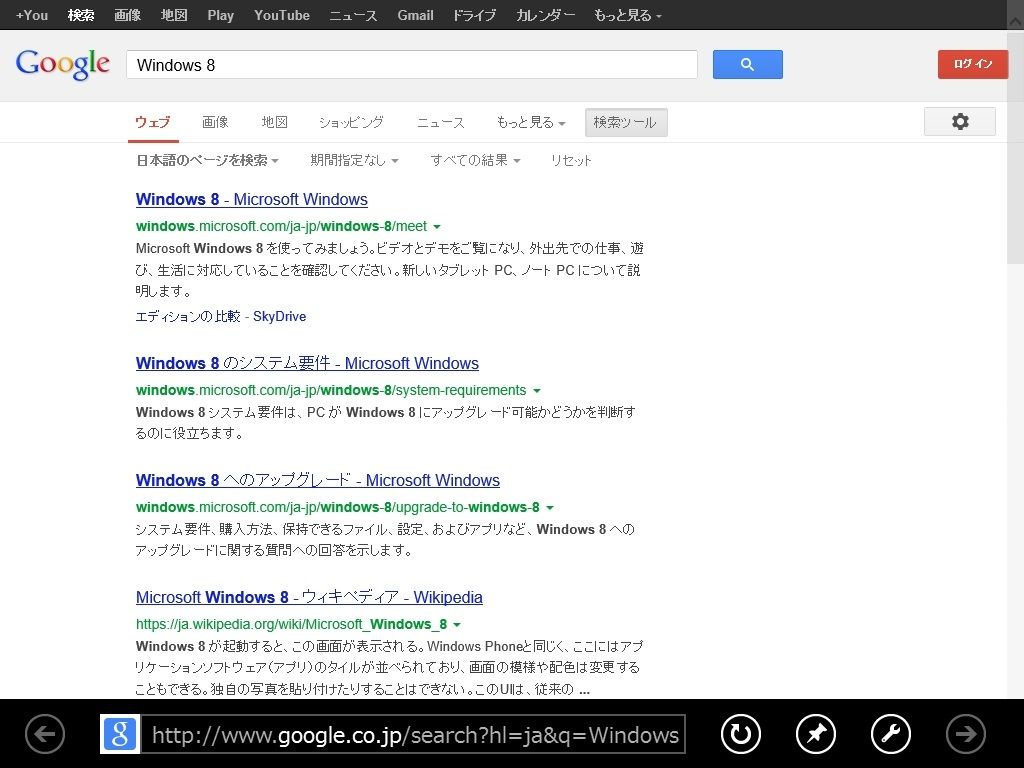1024x768 pixels.
Task: Open the settings gear menu
Action: (959, 121)
